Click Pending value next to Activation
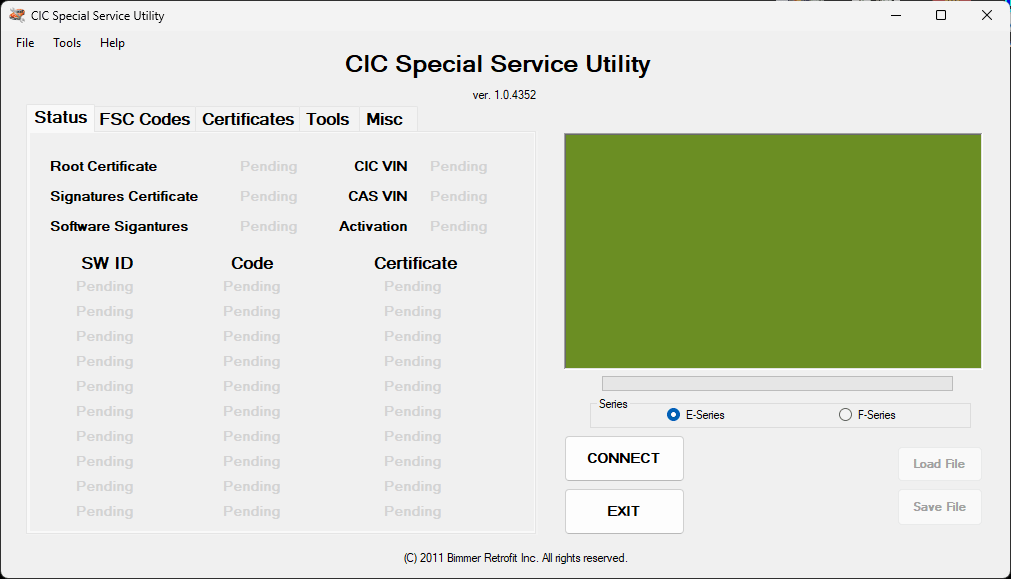The image size is (1011, 579). [x=458, y=226]
